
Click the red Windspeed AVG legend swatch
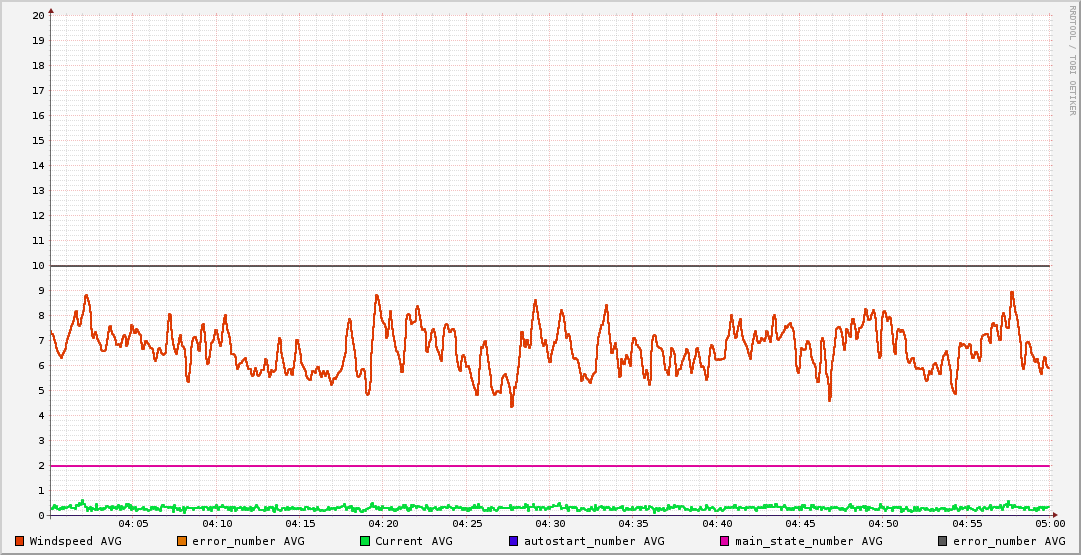[x=20, y=541]
